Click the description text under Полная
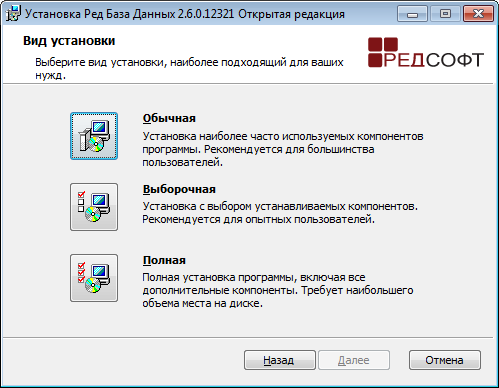The height and width of the screenshot is (388, 499). coord(278,290)
